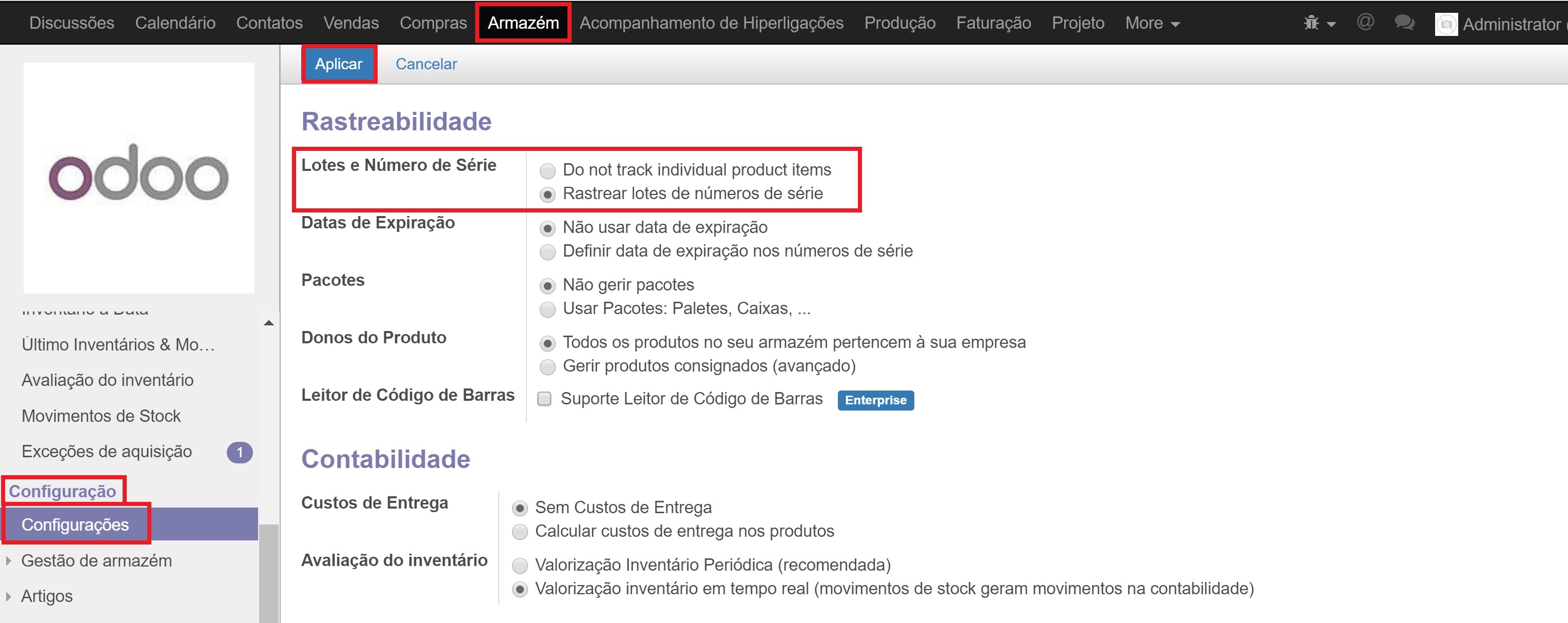Open the Vendas menu
This screenshot has width=1568, height=623.
[x=350, y=23]
